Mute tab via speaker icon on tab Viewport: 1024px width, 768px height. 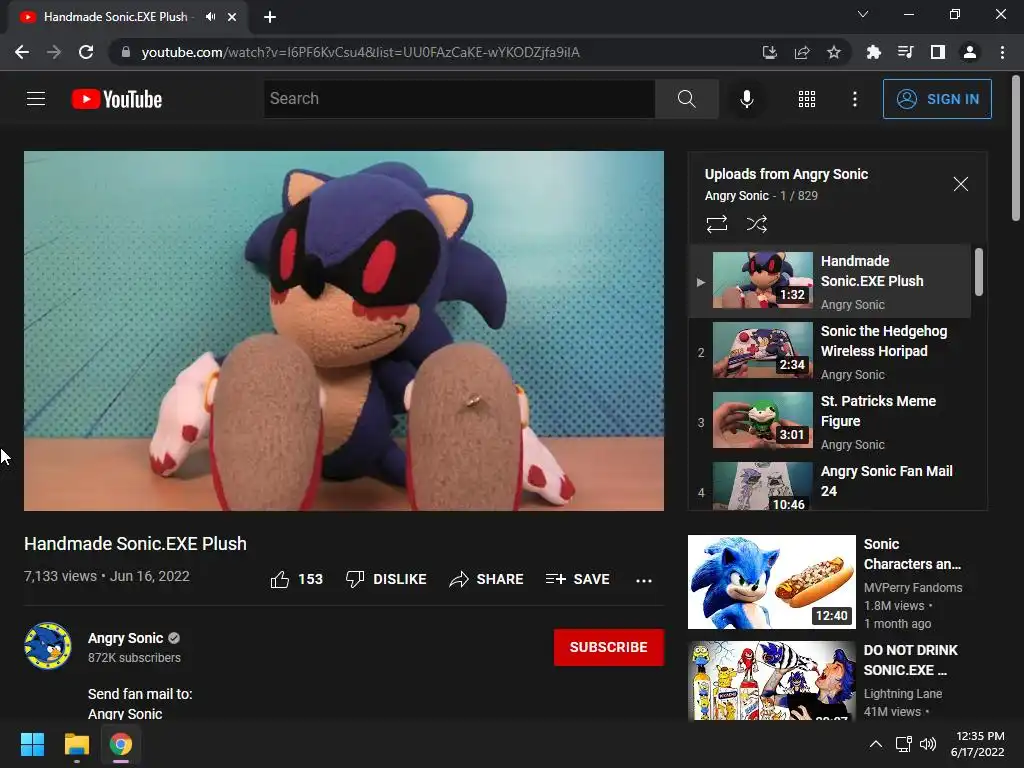pos(210,17)
